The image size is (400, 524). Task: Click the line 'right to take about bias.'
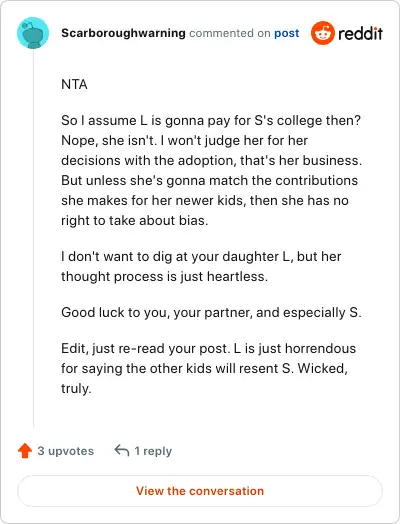[x=135, y=221]
